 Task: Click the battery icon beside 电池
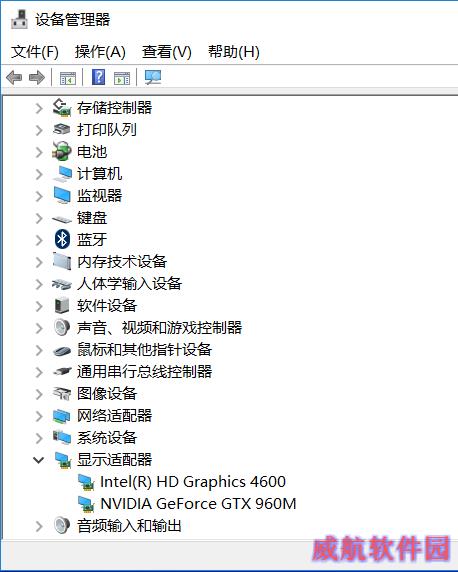61,151
